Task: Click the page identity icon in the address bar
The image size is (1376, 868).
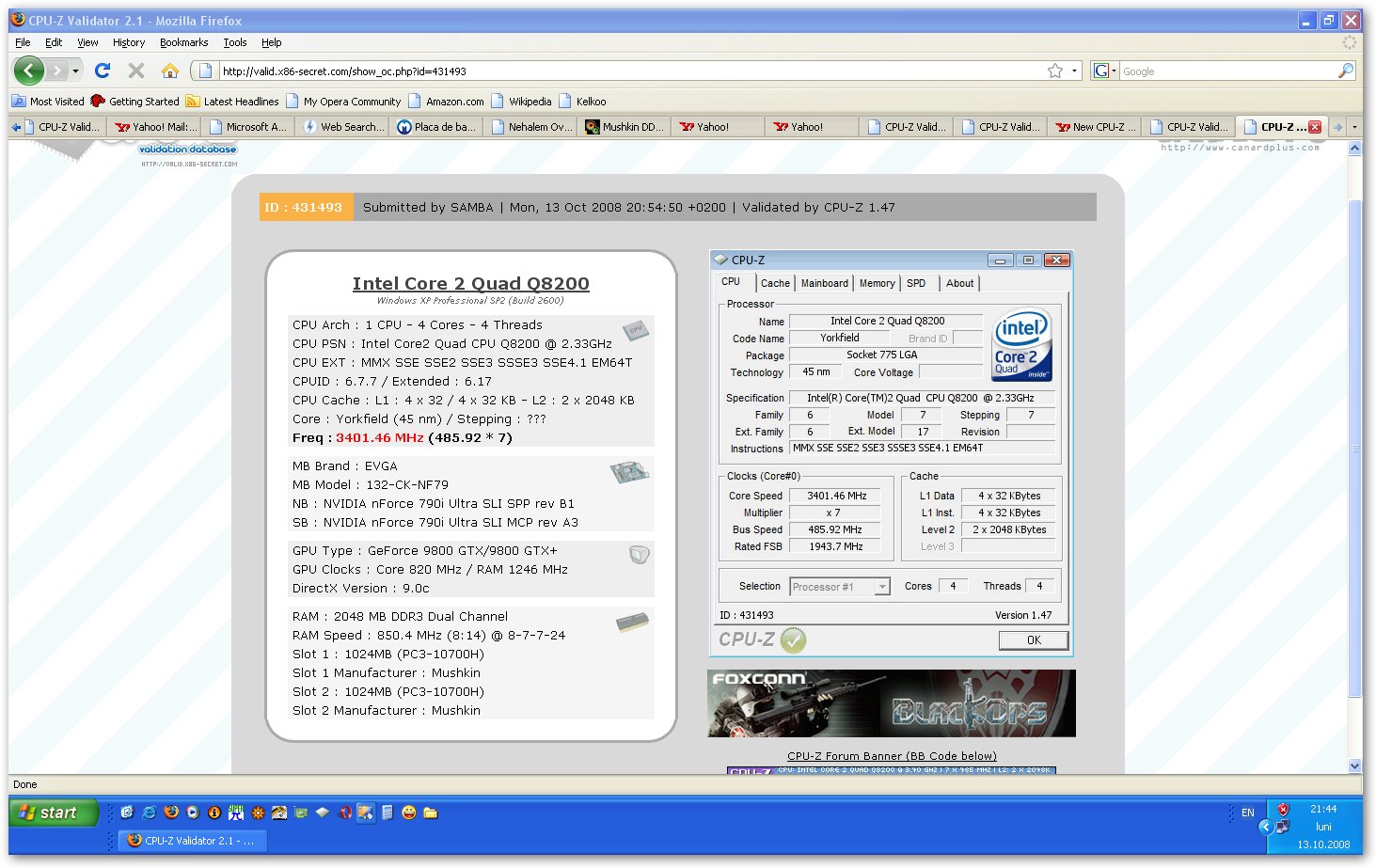Action: point(205,71)
